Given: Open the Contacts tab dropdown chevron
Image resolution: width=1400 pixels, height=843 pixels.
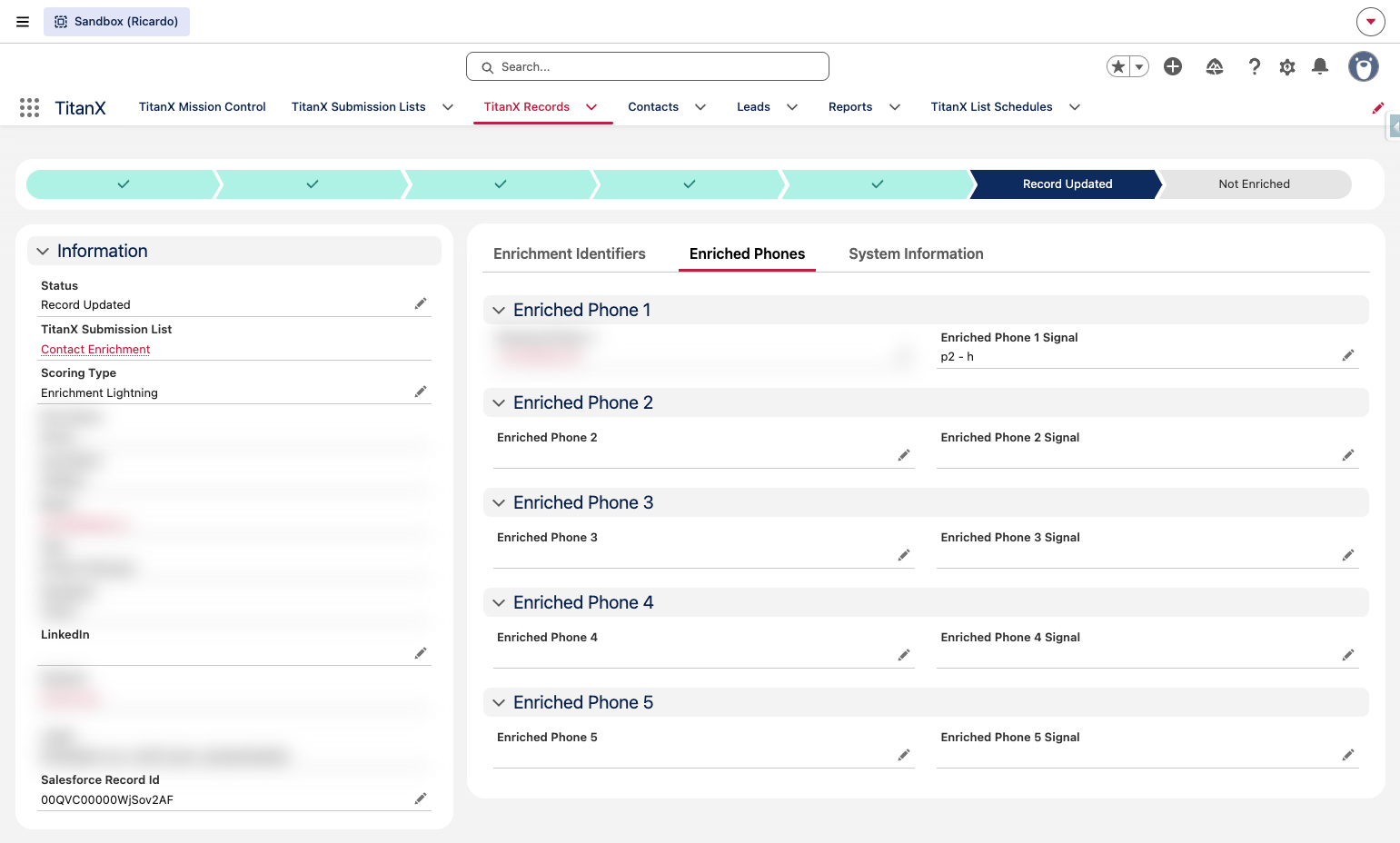Looking at the screenshot, I should [x=700, y=107].
